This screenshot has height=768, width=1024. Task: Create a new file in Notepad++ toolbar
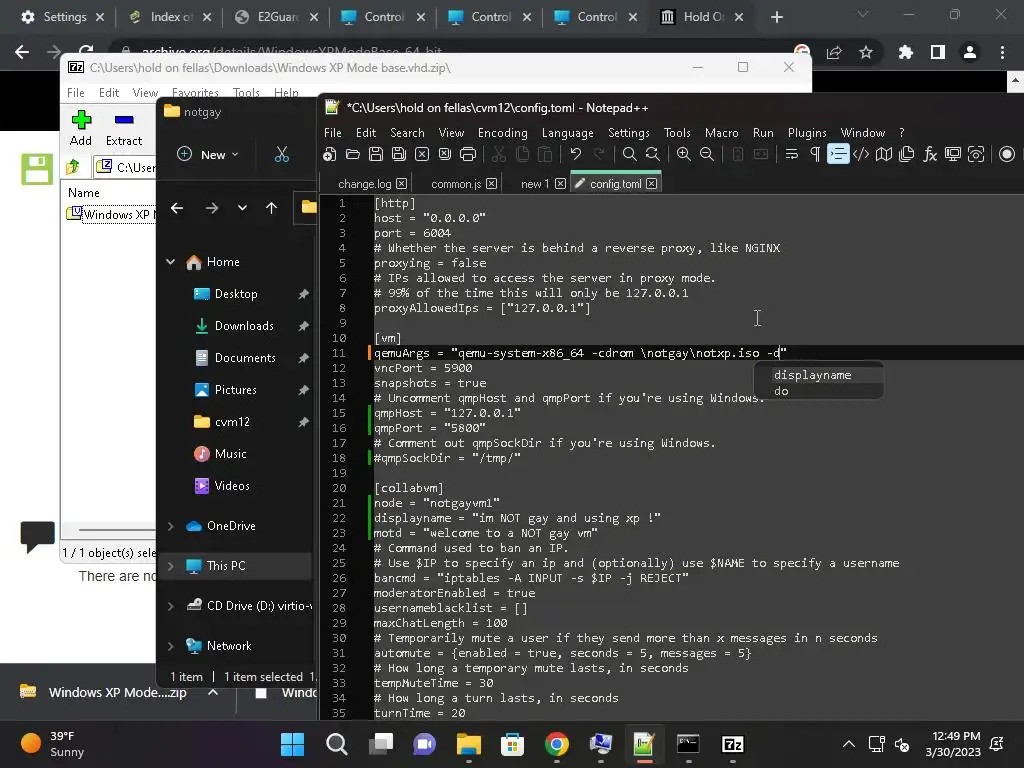coord(330,154)
